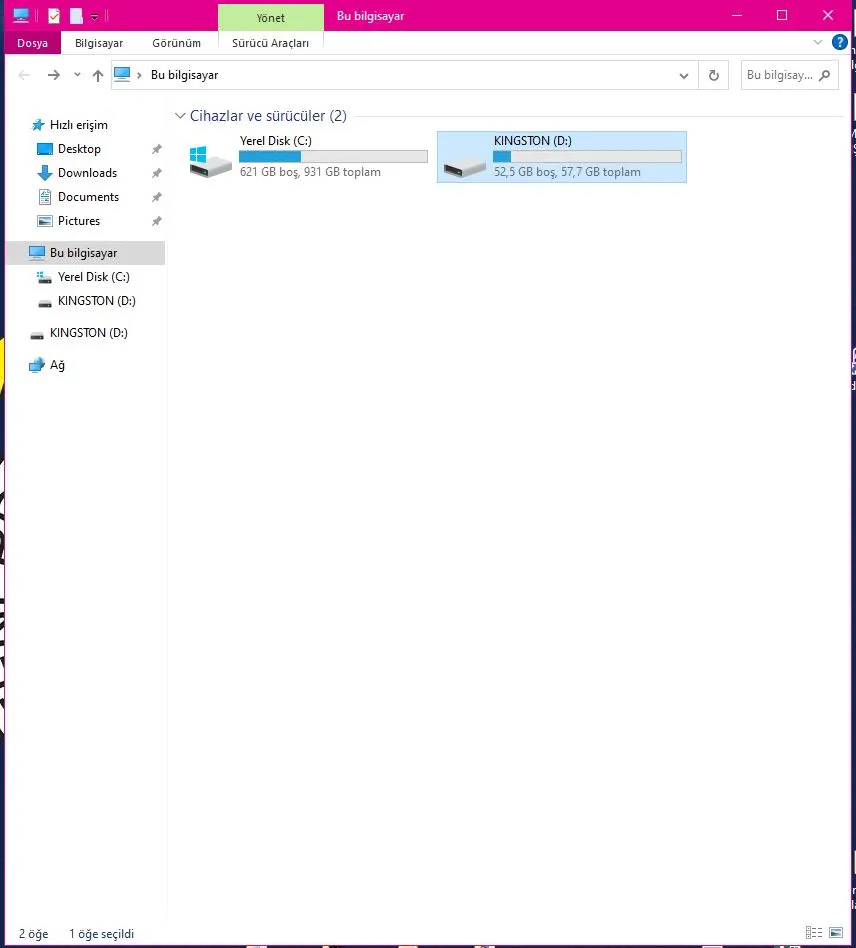Click the Properties quick access toolbar icon

tap(54, 16)
